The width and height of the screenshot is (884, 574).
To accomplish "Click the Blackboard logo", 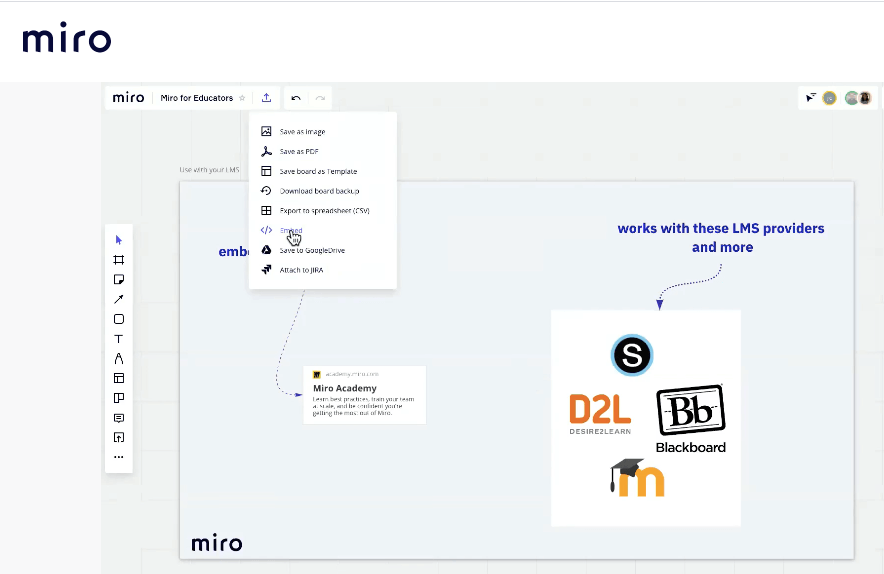I will (691, 419).
